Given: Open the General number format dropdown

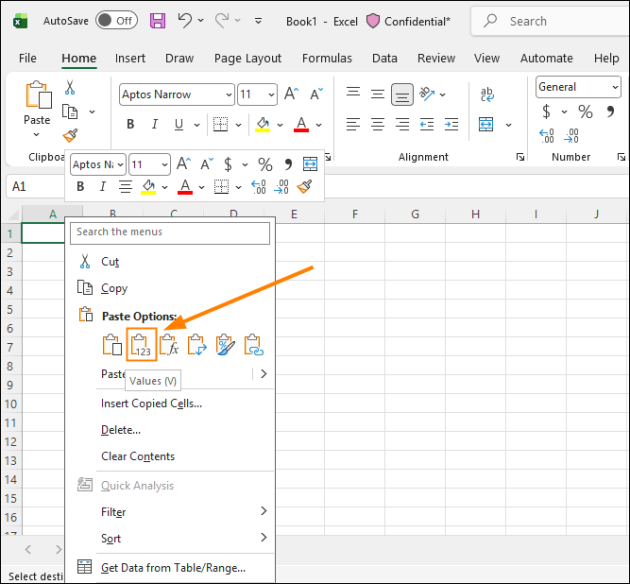Looking at the screenshot, I should [x=615, y=87].
